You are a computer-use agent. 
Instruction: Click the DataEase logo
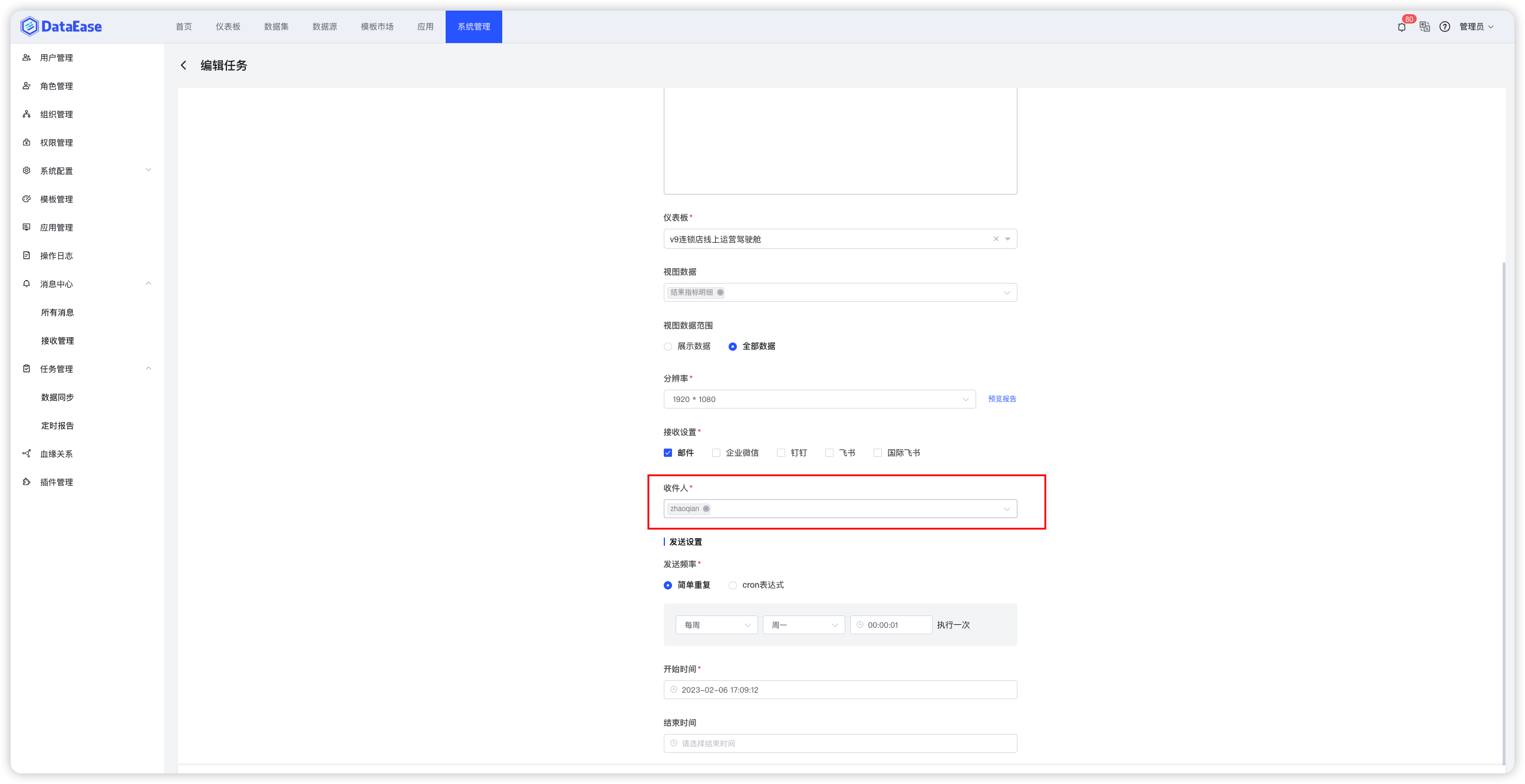pyautogui.click(x=61, y=27)
